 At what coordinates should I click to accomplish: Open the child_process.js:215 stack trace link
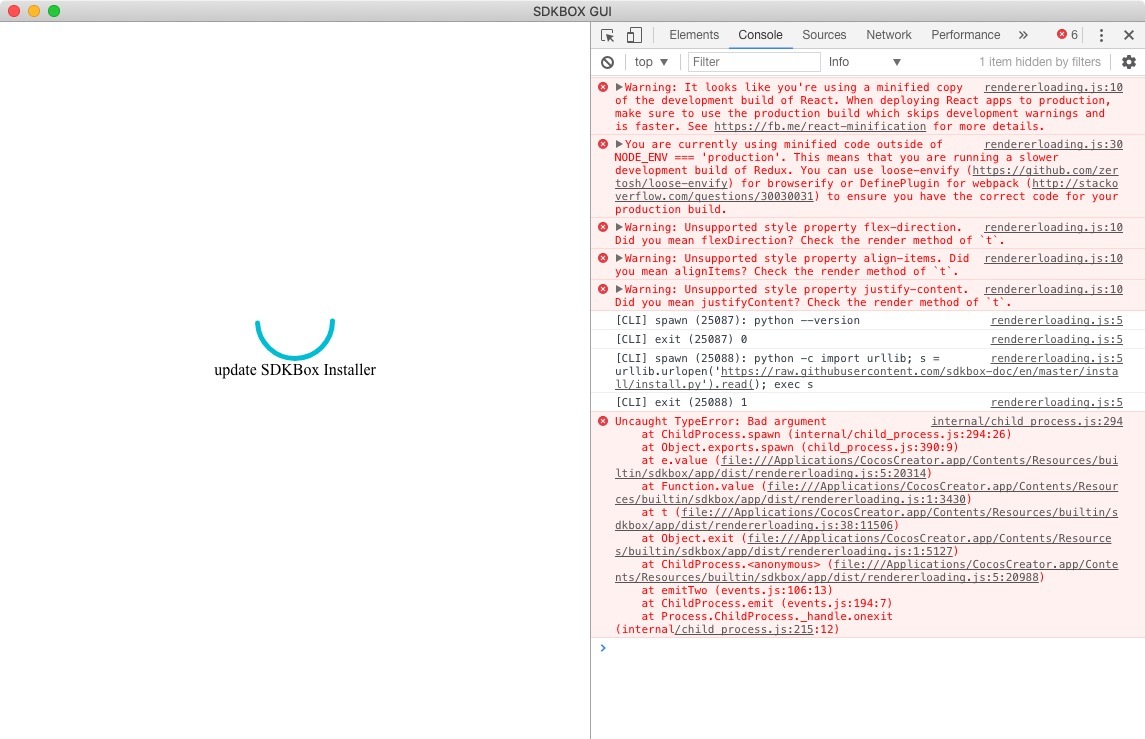[x=743, y=629]
